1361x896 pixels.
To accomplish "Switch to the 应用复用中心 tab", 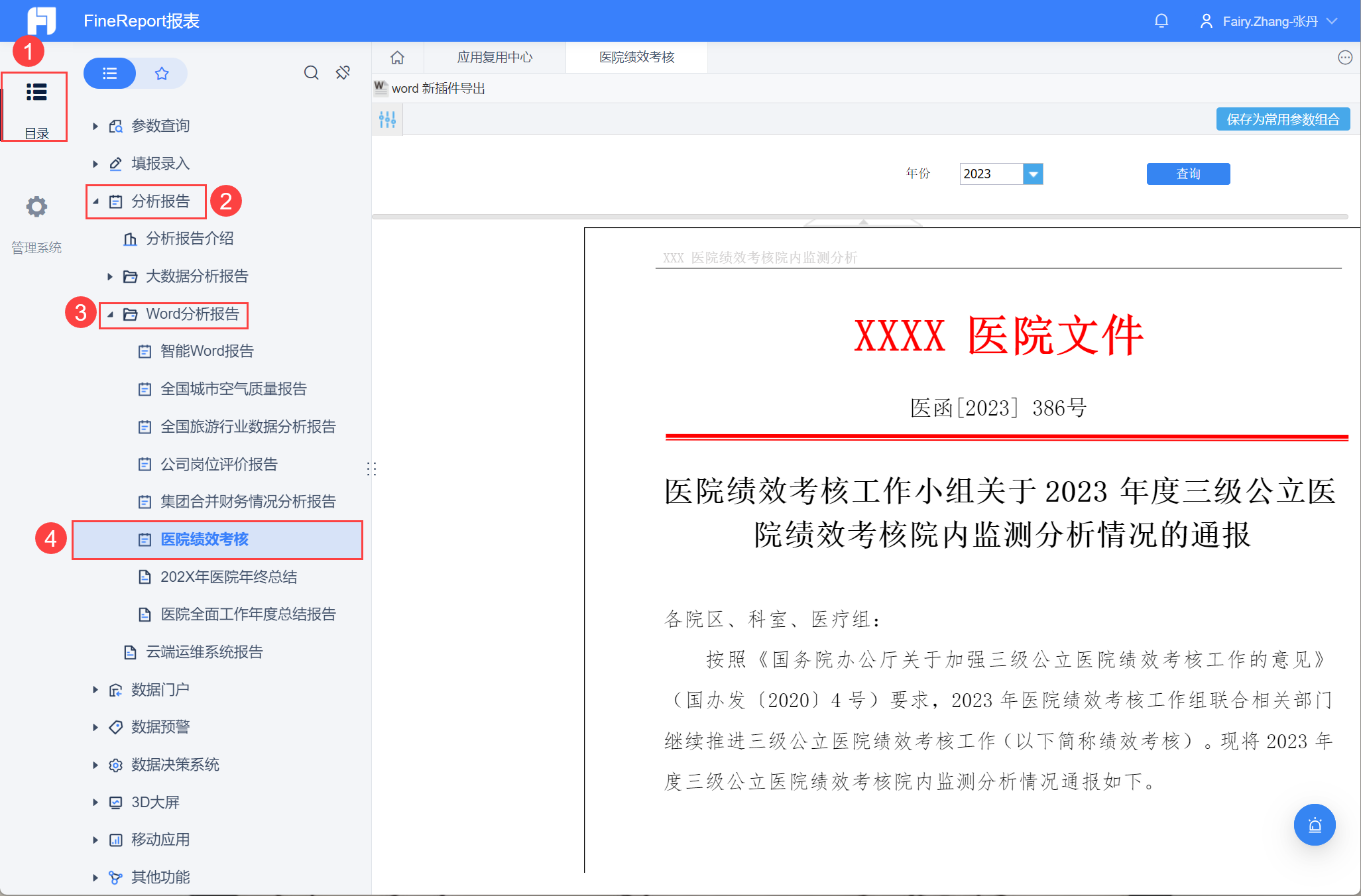I will (495, 58).
